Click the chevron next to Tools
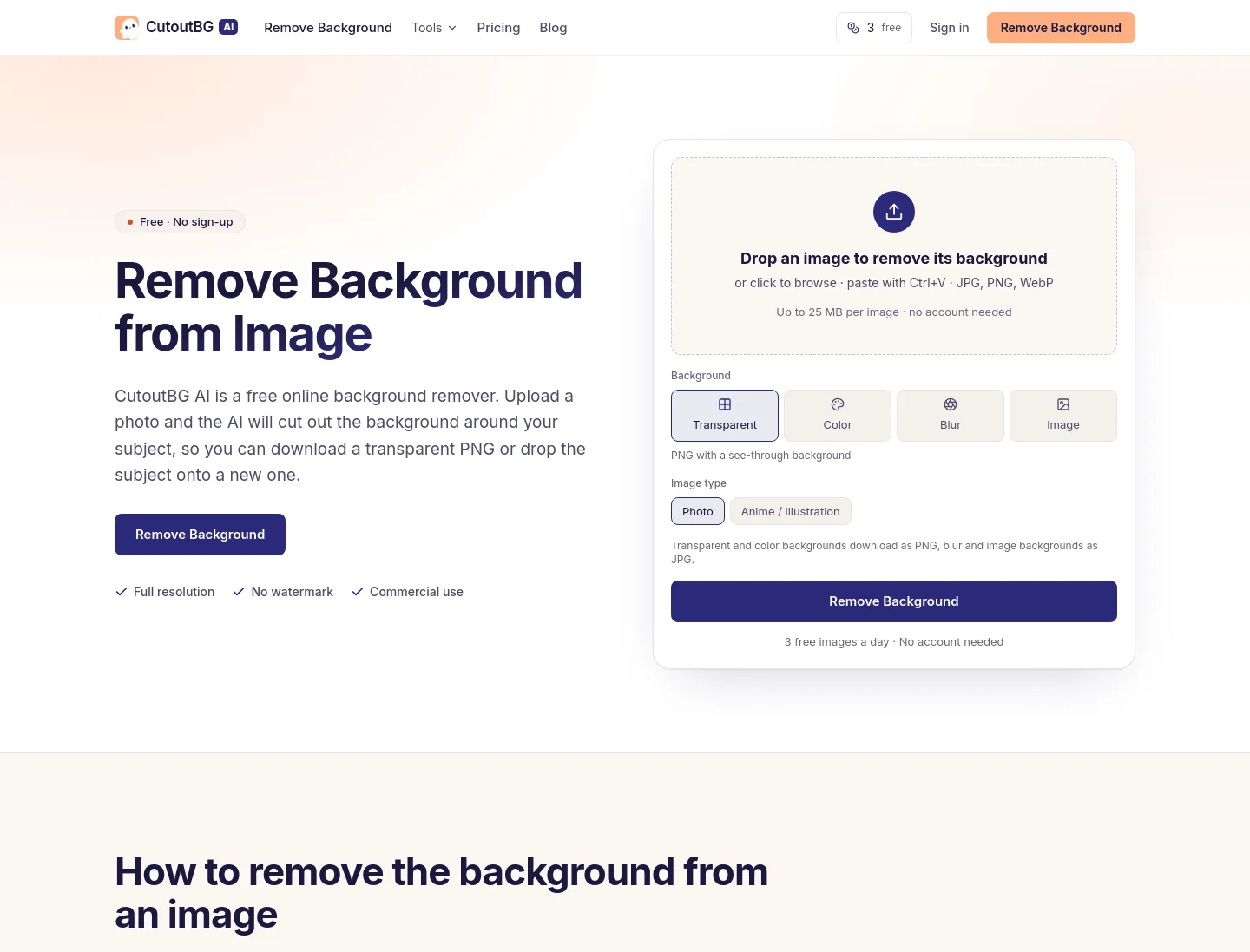Screen dimensions: 1250x952 (x=452, y=28)
